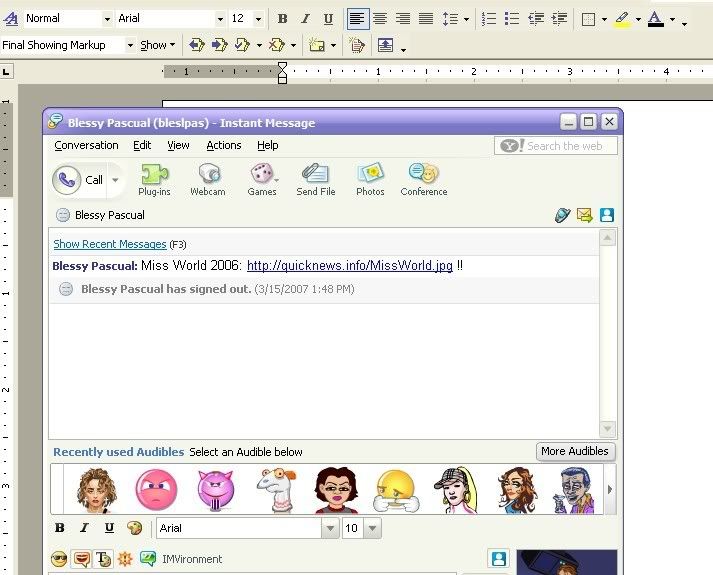Click Show Recent Messages link
The image size is (713, 575).
[110, 244]
